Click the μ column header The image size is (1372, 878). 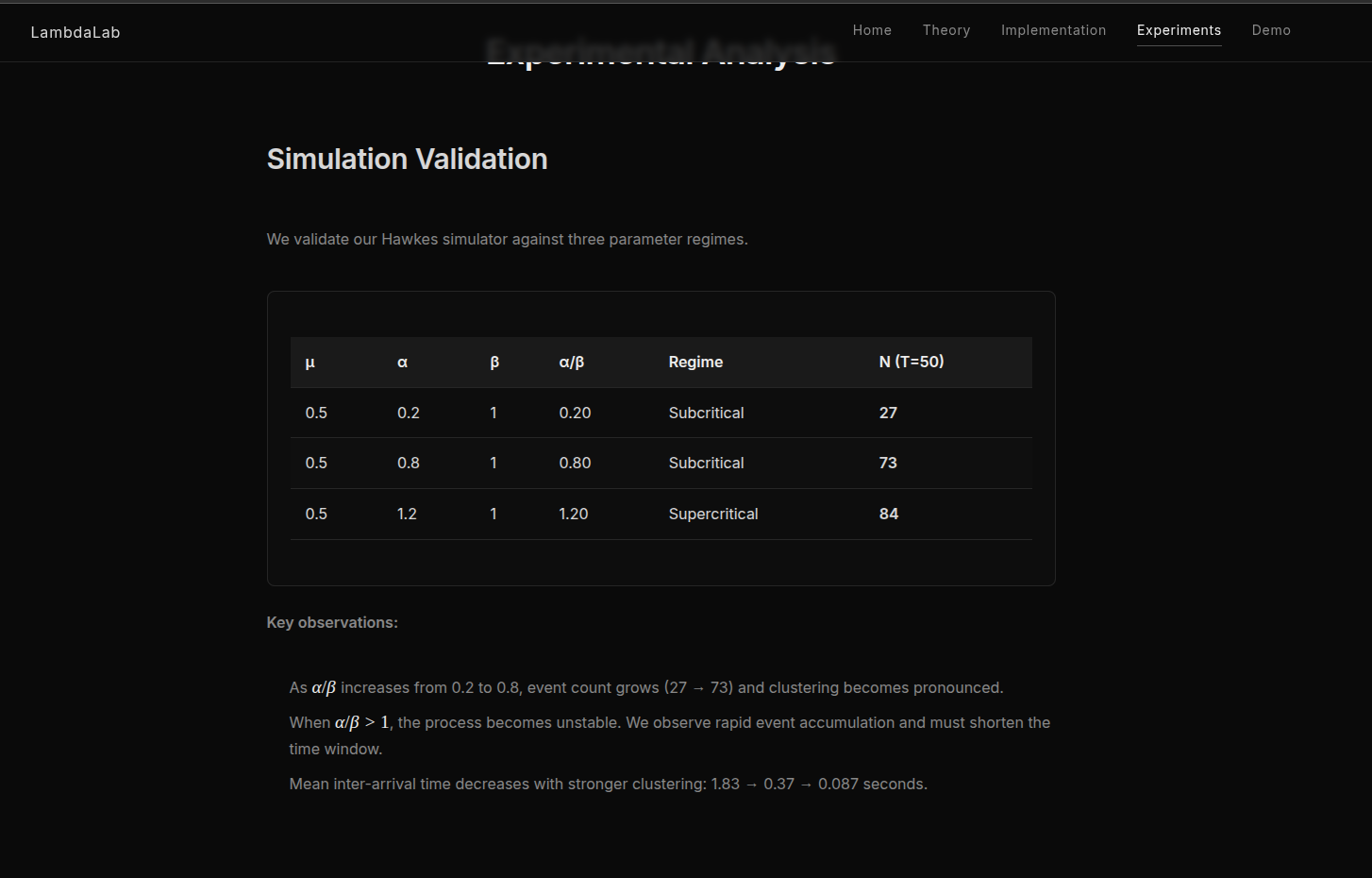pyautogui.click(x=310, y=363)
